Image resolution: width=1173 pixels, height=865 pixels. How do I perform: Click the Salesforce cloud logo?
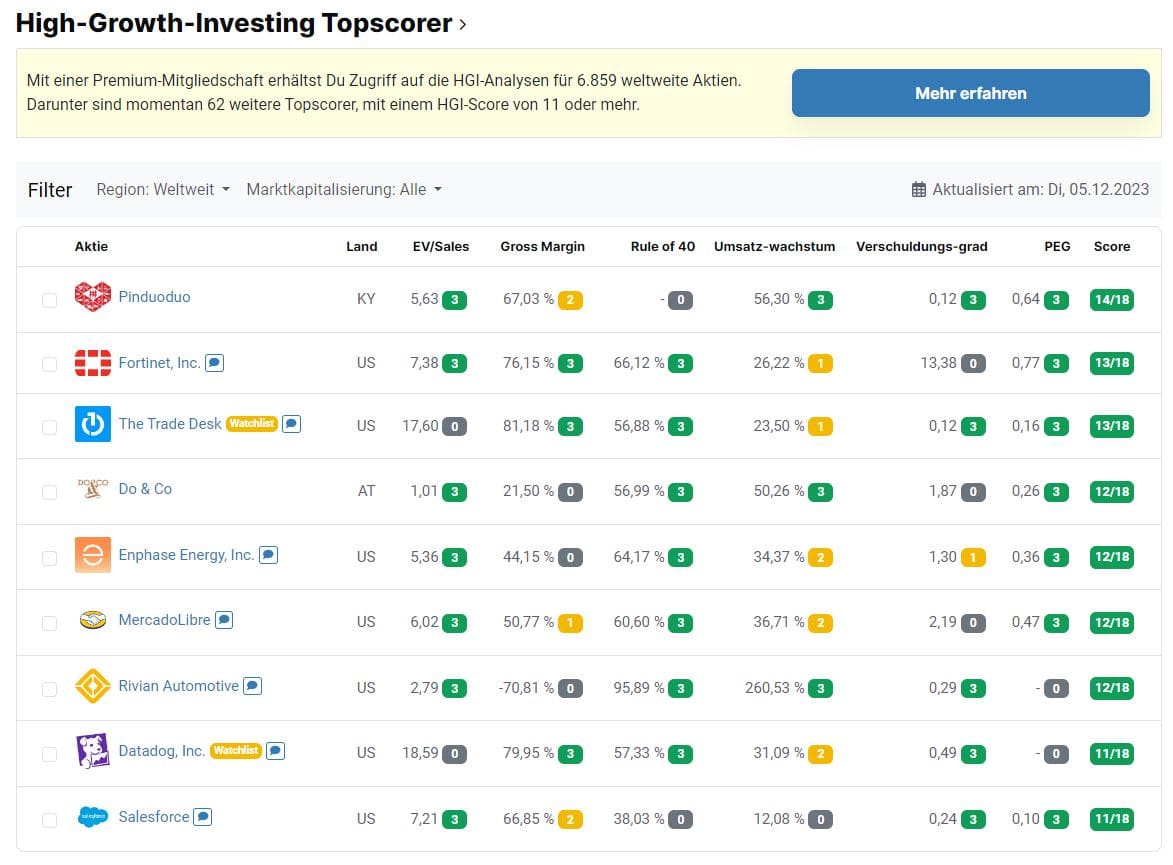coord(92,817)
